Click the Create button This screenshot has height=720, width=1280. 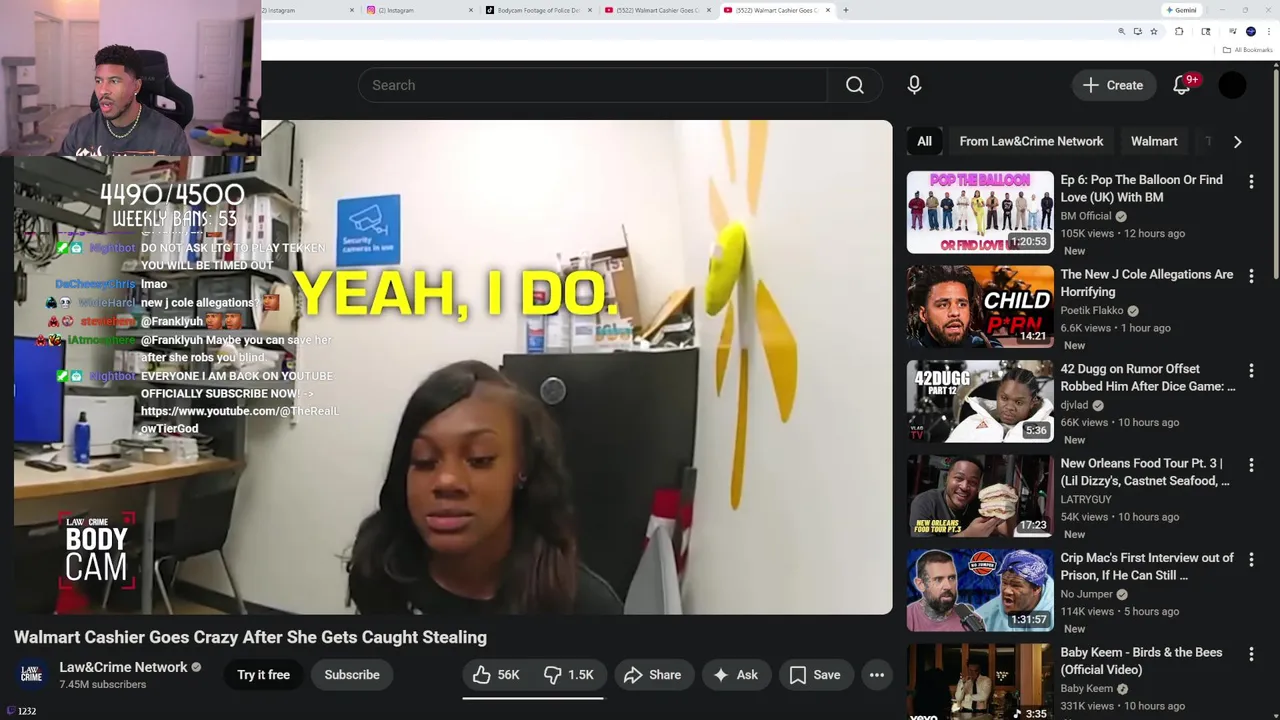click(x=1113, y=85)
